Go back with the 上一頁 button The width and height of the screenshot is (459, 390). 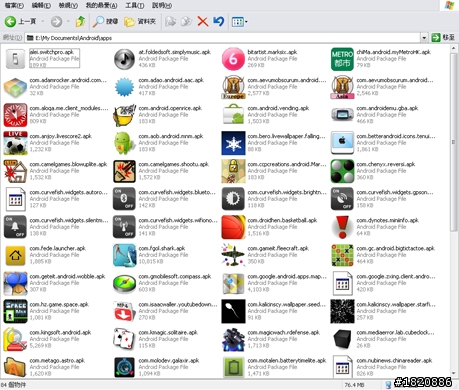tap(20, 22)
